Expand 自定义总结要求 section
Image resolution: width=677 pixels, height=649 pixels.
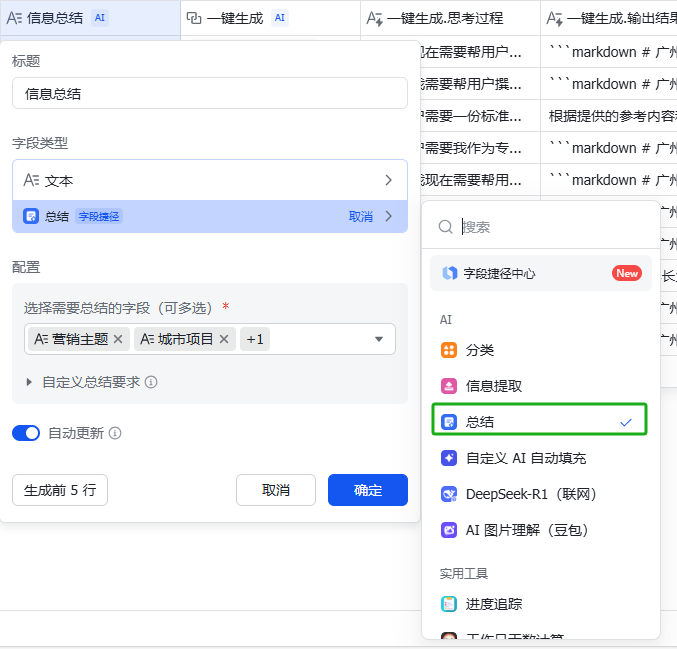(29, 382)
